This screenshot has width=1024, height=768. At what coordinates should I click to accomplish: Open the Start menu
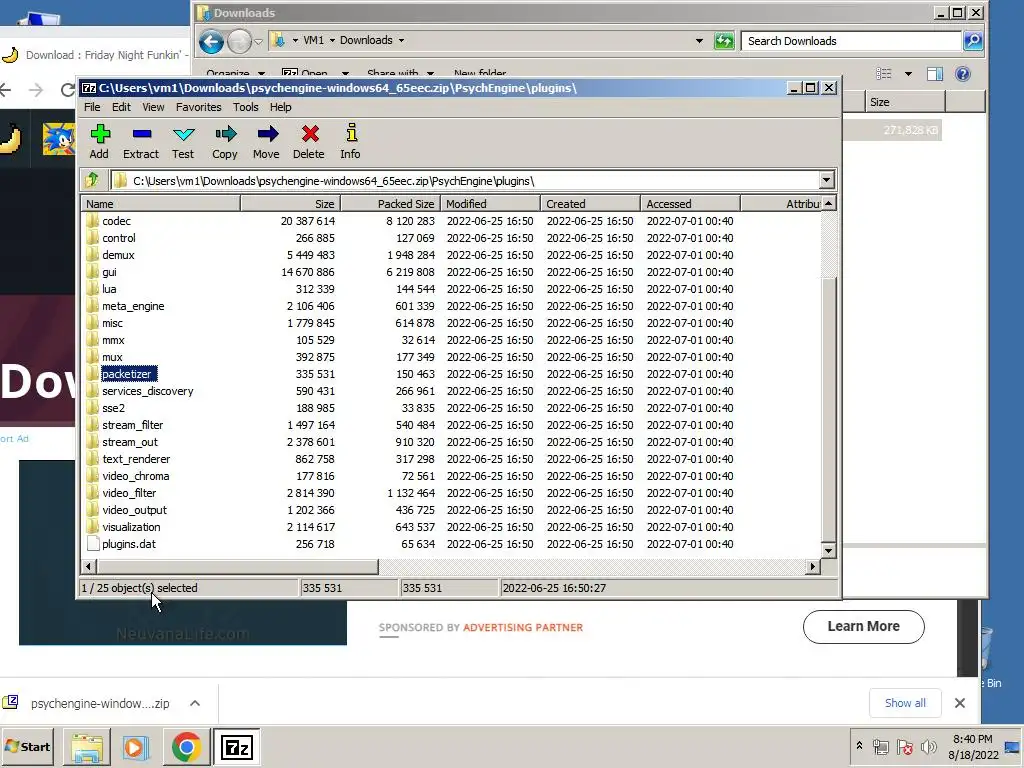(27, 746)
